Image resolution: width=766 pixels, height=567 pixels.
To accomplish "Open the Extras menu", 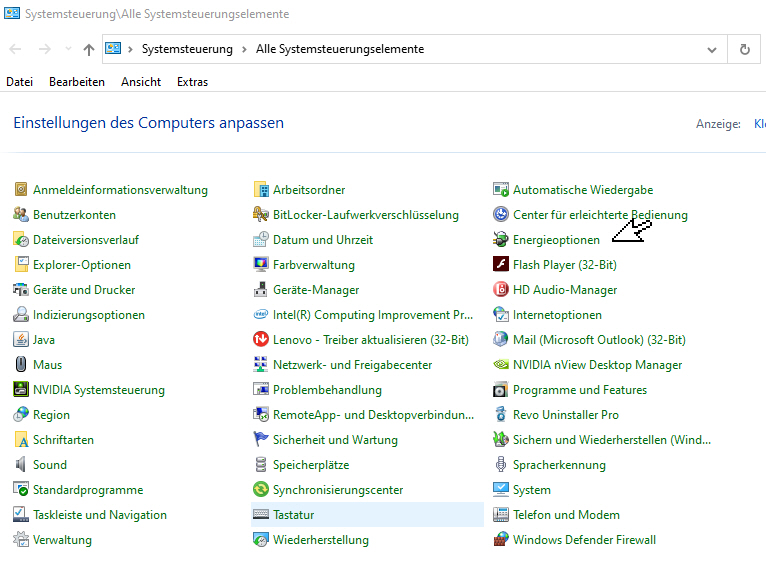I will coord(192,82).
